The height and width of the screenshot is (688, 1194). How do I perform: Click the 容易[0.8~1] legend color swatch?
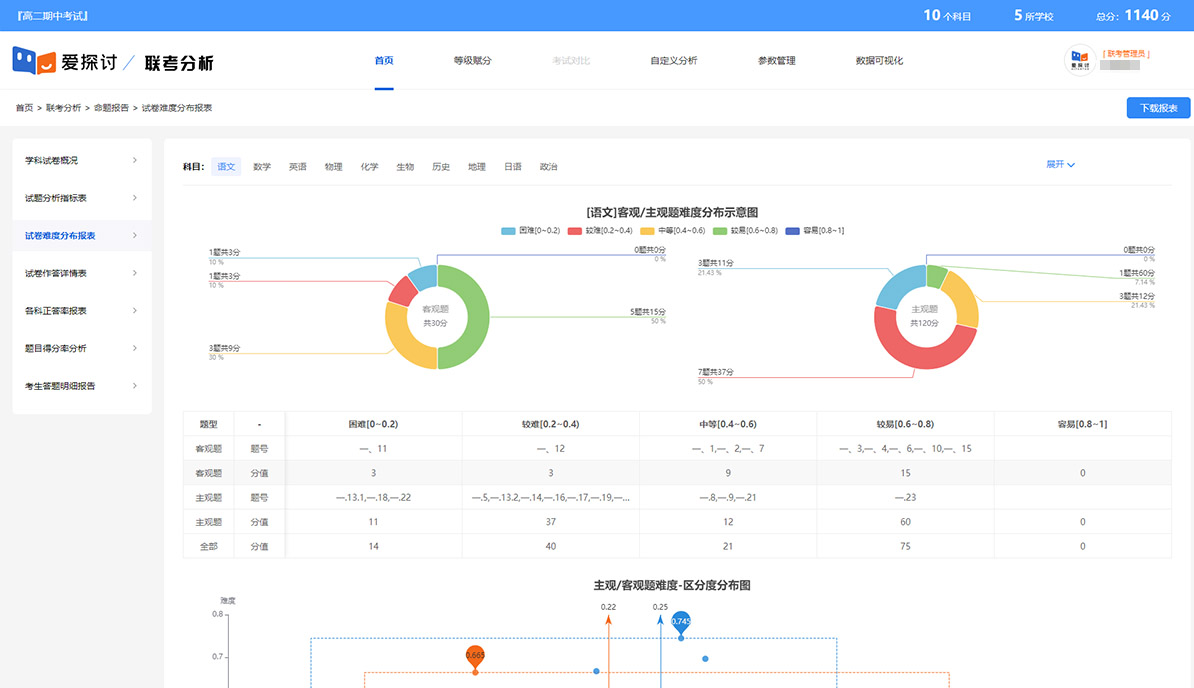795,230
